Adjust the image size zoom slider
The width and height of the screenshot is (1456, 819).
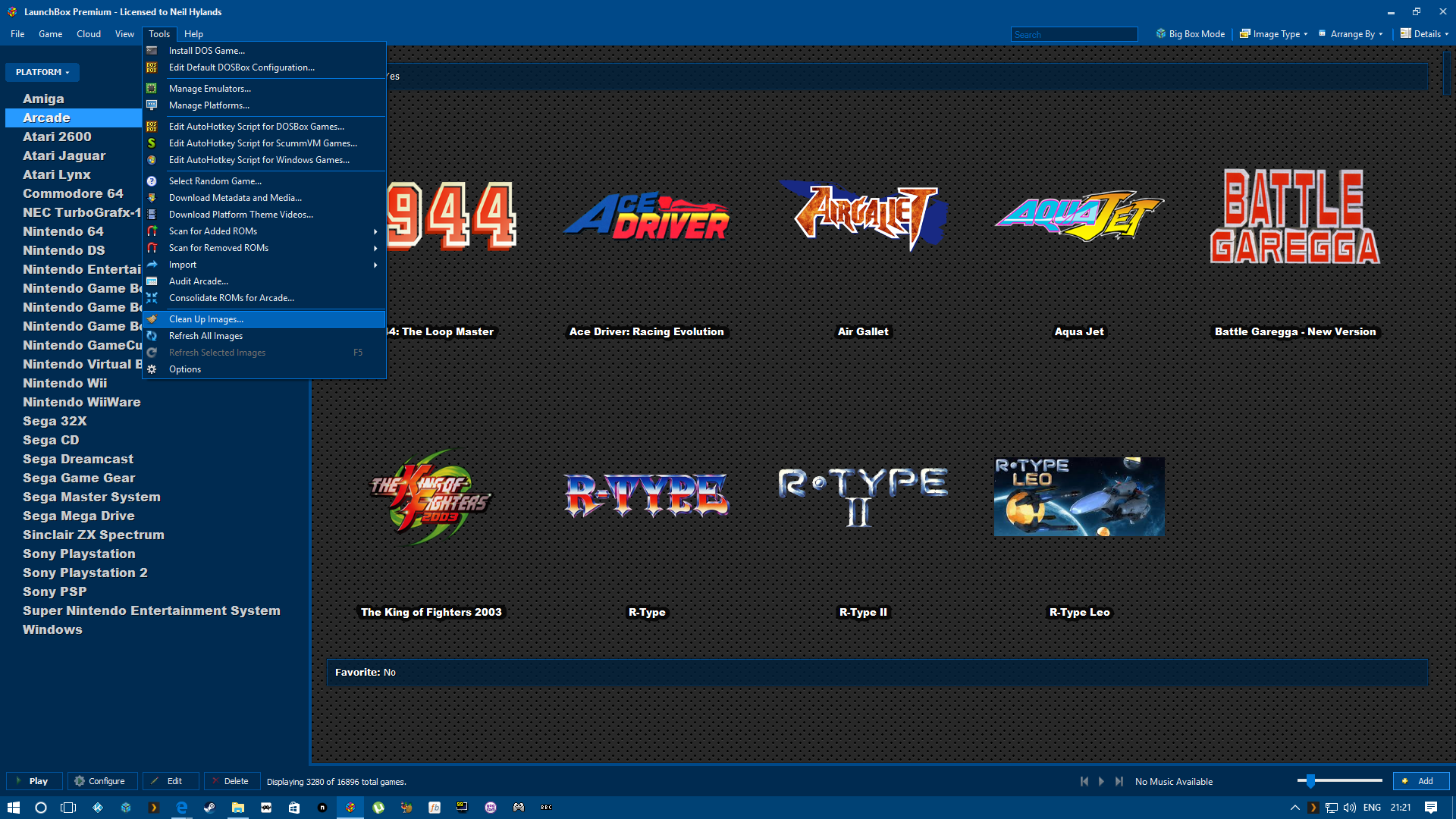point(1310,780)
